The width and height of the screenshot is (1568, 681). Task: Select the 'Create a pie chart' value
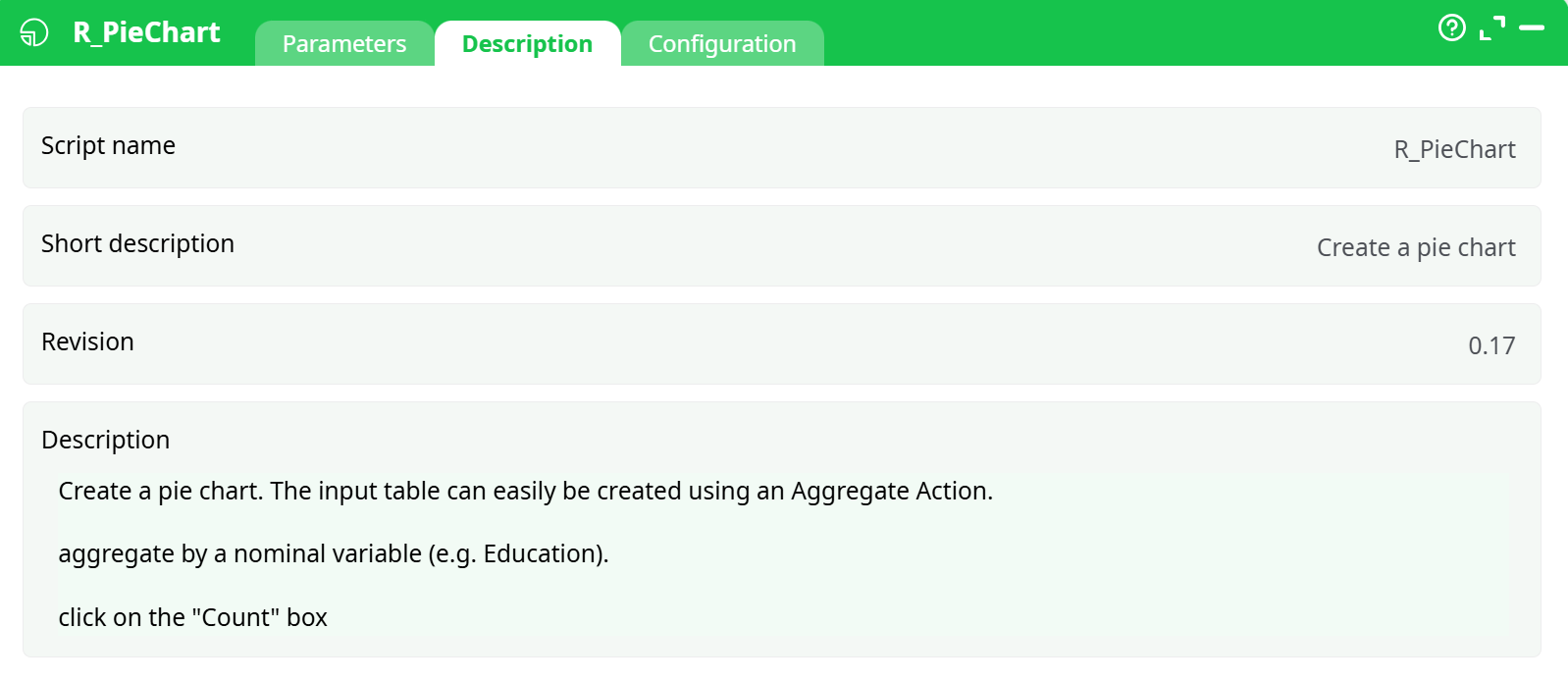[x=1415, y=247]
